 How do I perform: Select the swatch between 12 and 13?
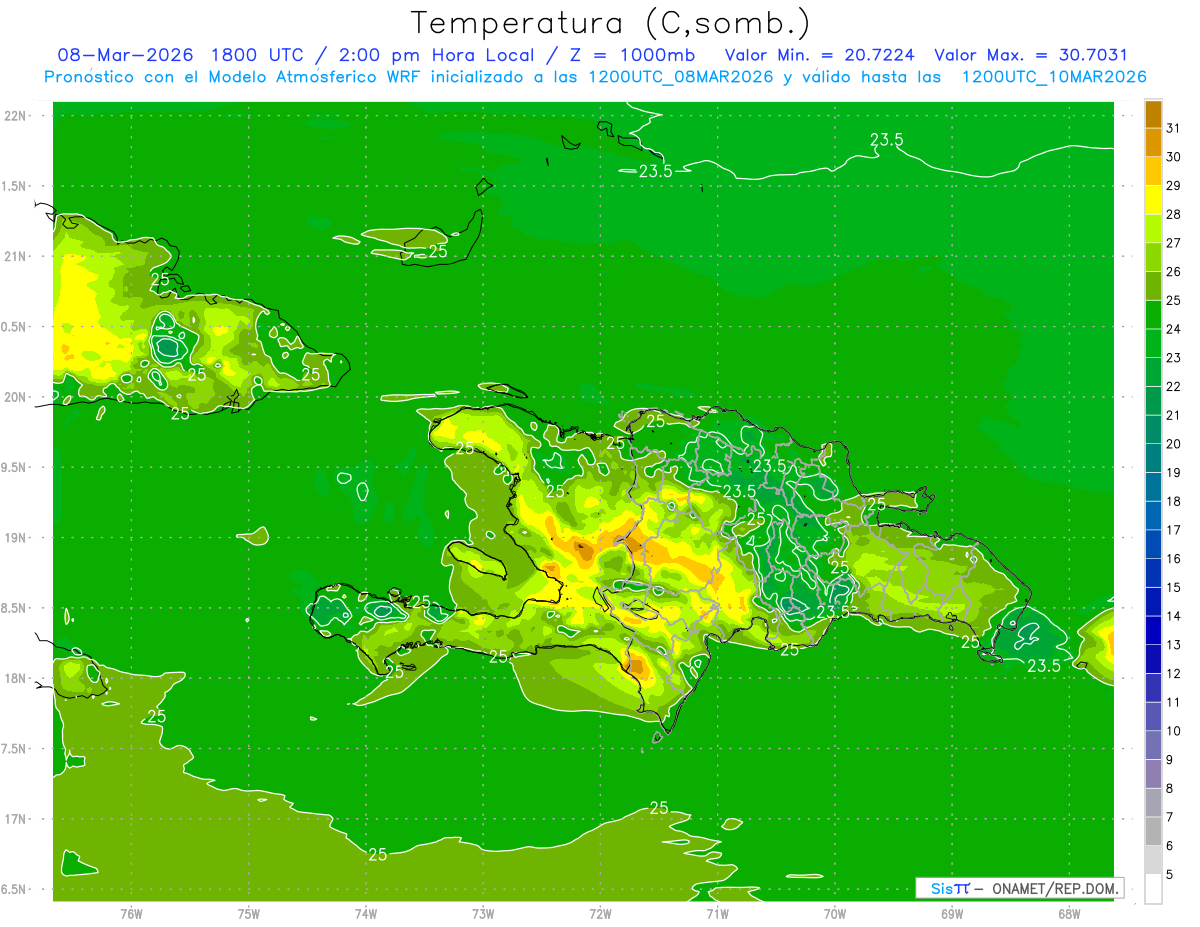[1153, 659]
